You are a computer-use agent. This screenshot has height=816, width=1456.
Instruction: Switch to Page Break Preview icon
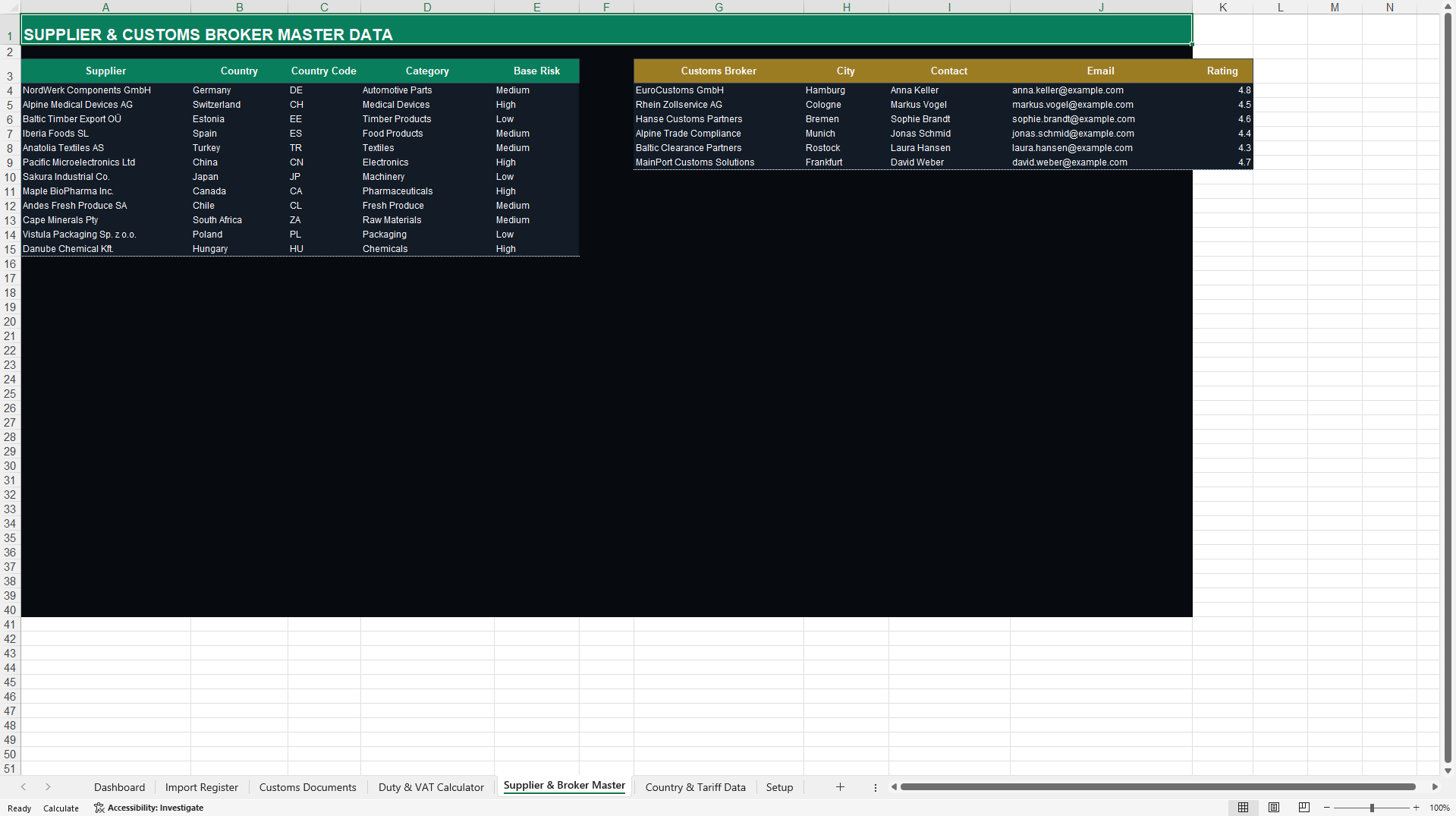1304,808
